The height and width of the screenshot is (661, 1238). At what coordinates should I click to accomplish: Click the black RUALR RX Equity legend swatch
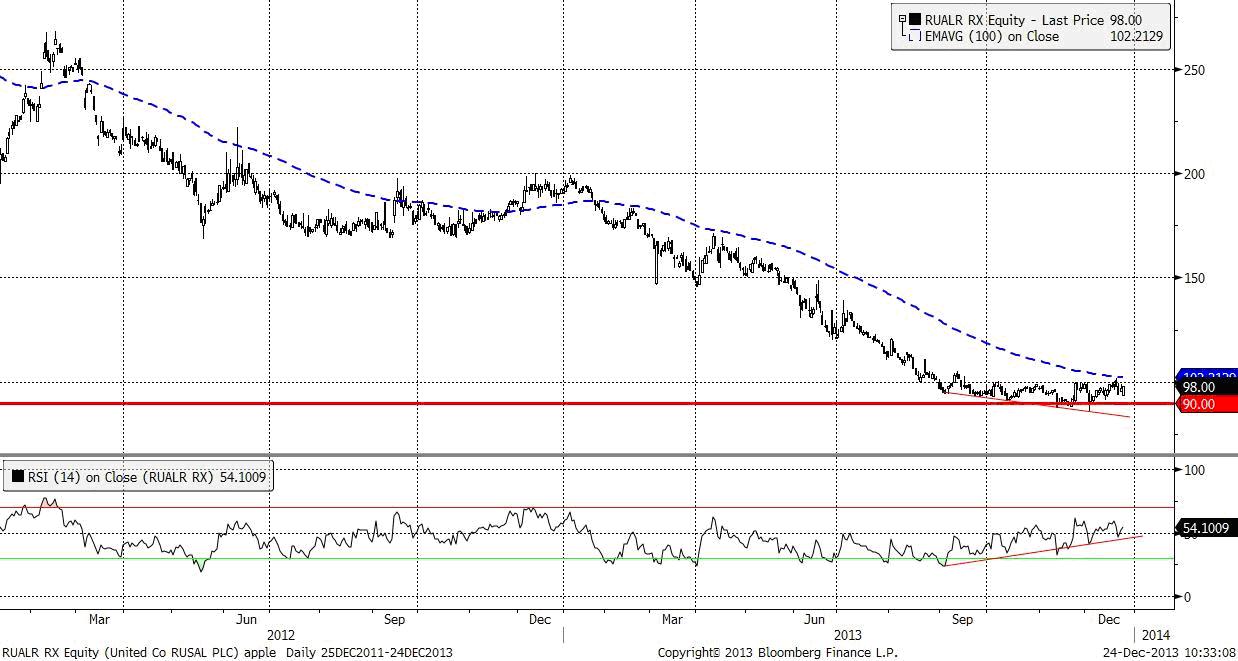coord(915,20)
